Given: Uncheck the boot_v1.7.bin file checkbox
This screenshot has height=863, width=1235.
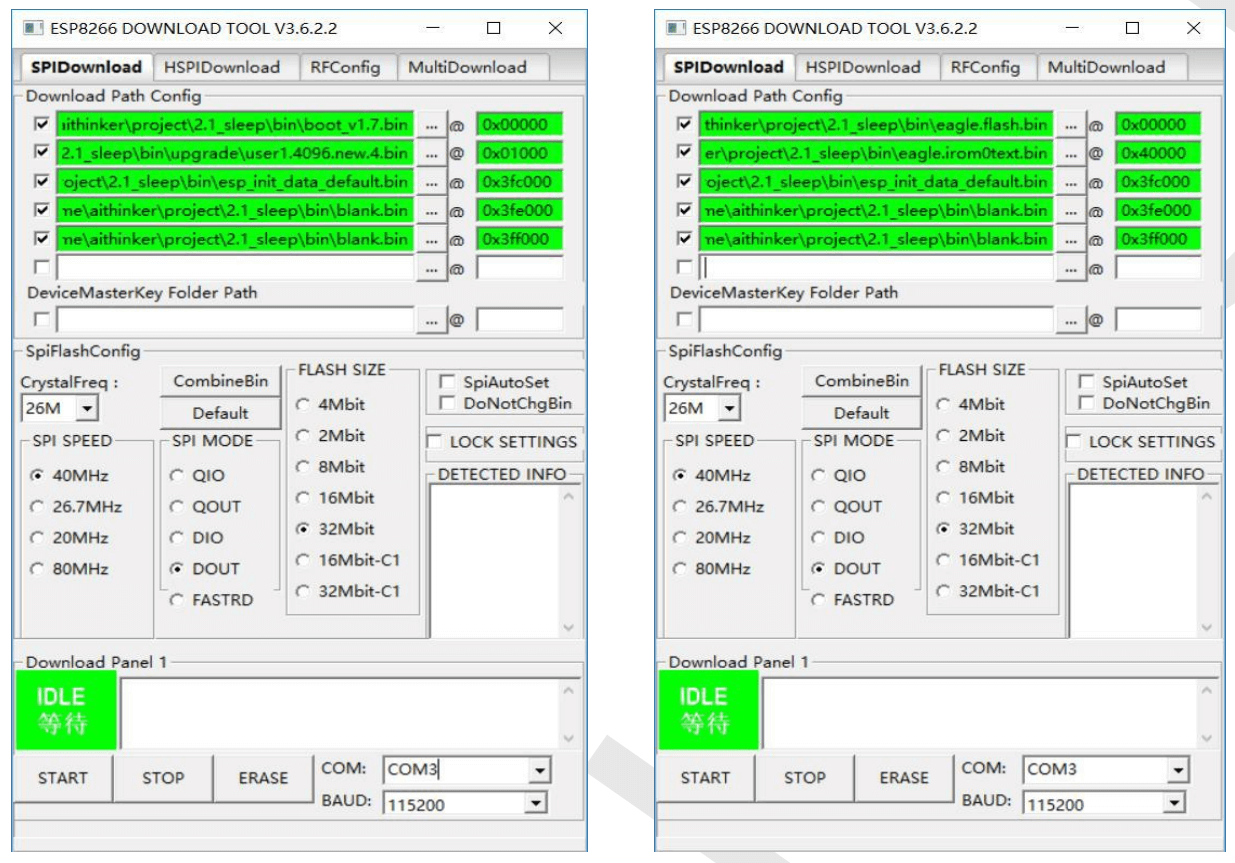Looking at the screenshot, I should [41, 125].
